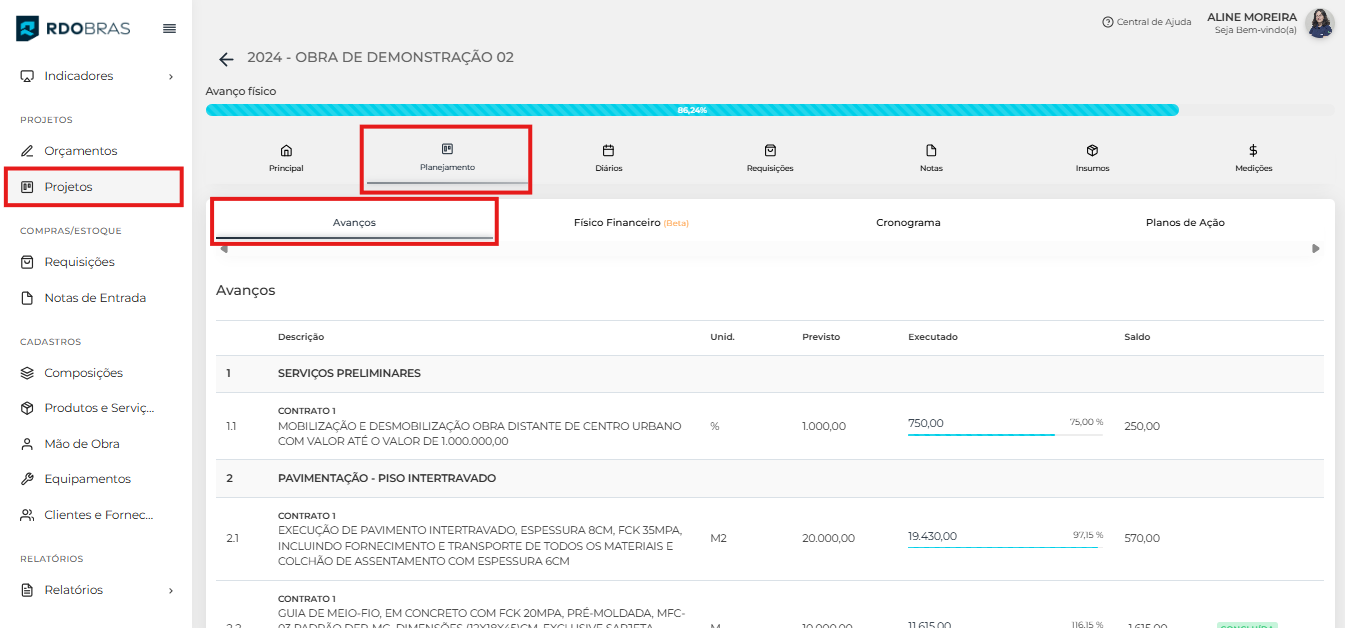The width and height of the screenshot is (1345, 628).
Task: Click the back arrow next to project title
Action: [x=226, y=59]
